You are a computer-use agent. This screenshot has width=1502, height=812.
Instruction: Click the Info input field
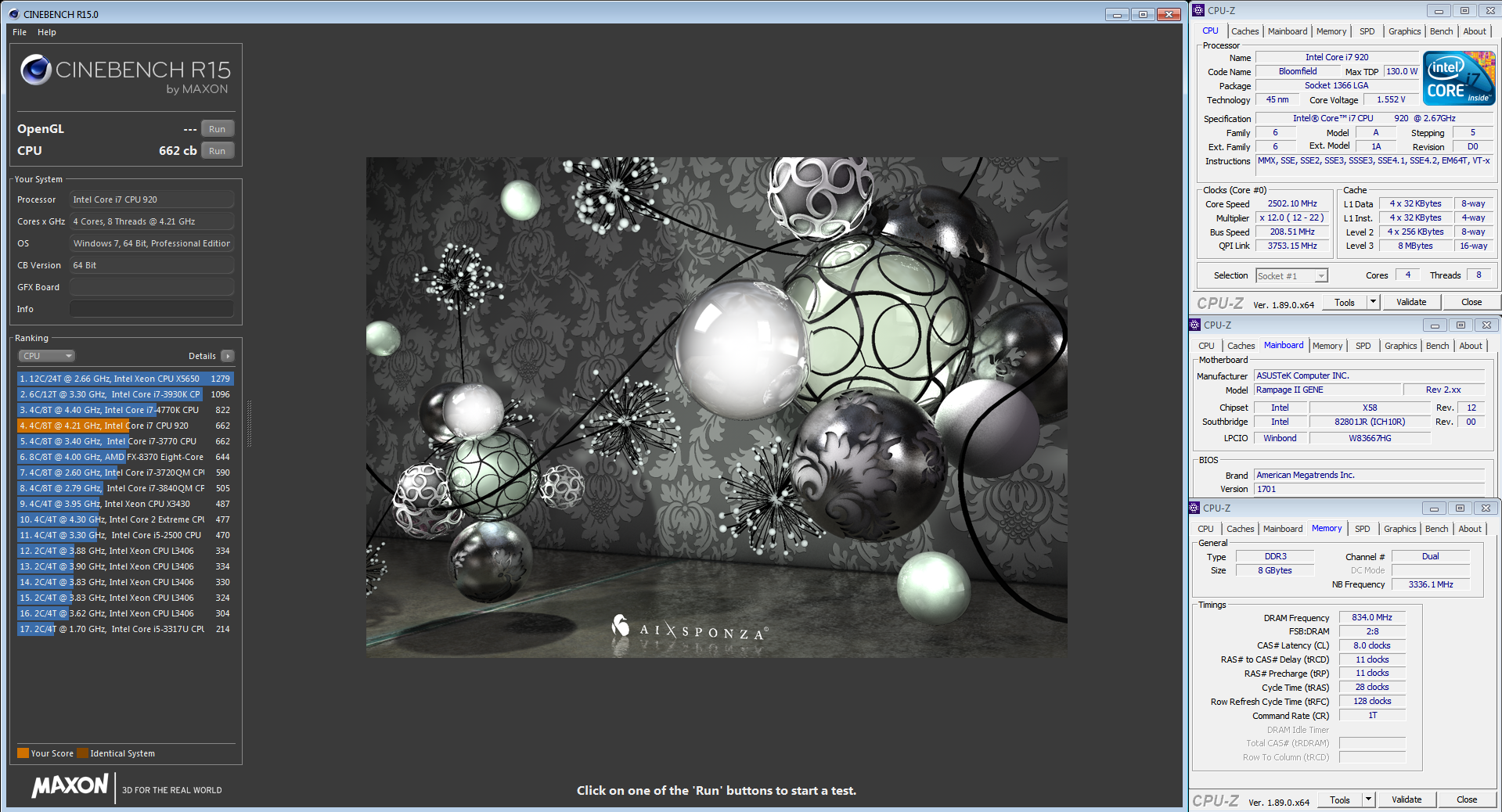click(x=152, y=309)
